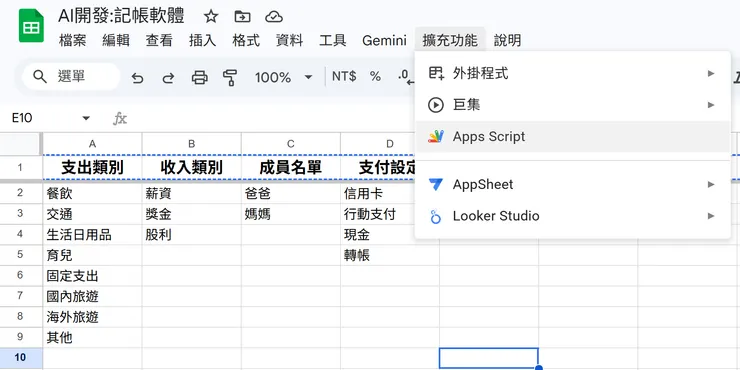Click the decrease decimal places button
This screenshot has width=740, height=370.
pyautogui.click(x=405, y=77)
